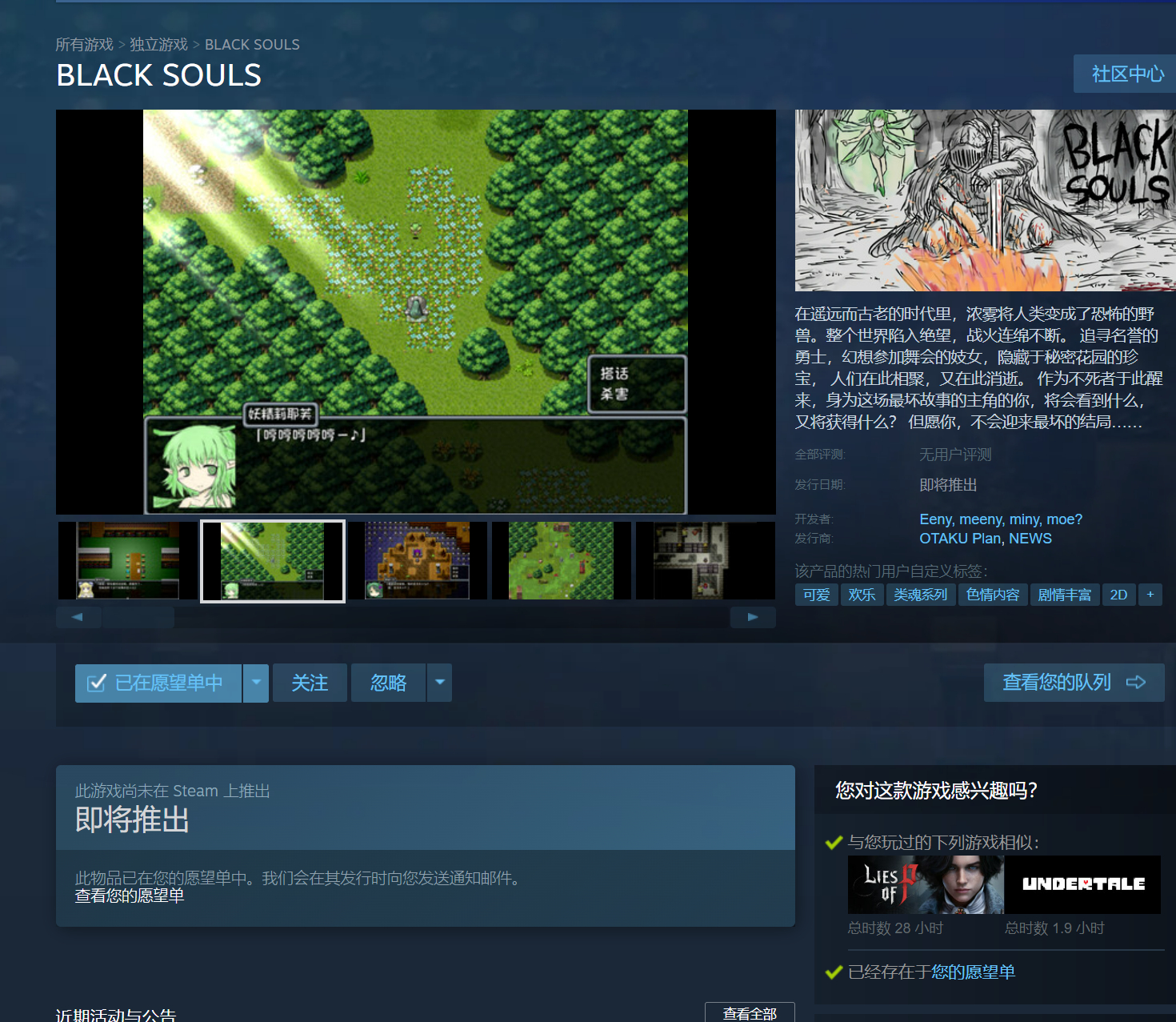
Task: Select the green field village thumbnail
Action: (x=562, y=560)
